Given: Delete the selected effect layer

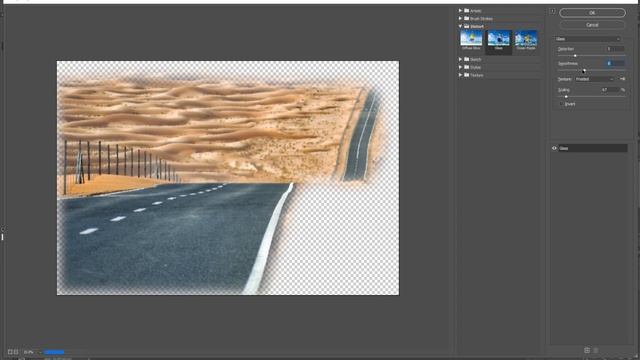Looking at the screenshot, I should point(596,350).
